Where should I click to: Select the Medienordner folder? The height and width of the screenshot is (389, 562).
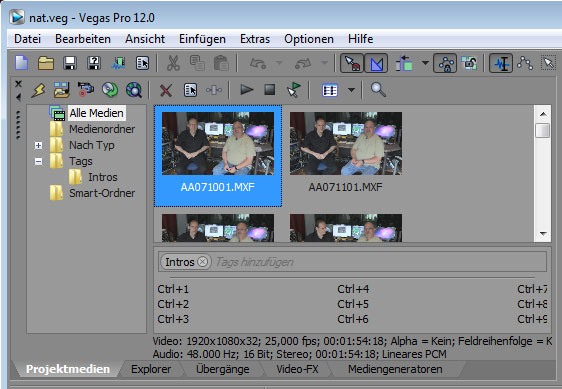pos(102,129)
